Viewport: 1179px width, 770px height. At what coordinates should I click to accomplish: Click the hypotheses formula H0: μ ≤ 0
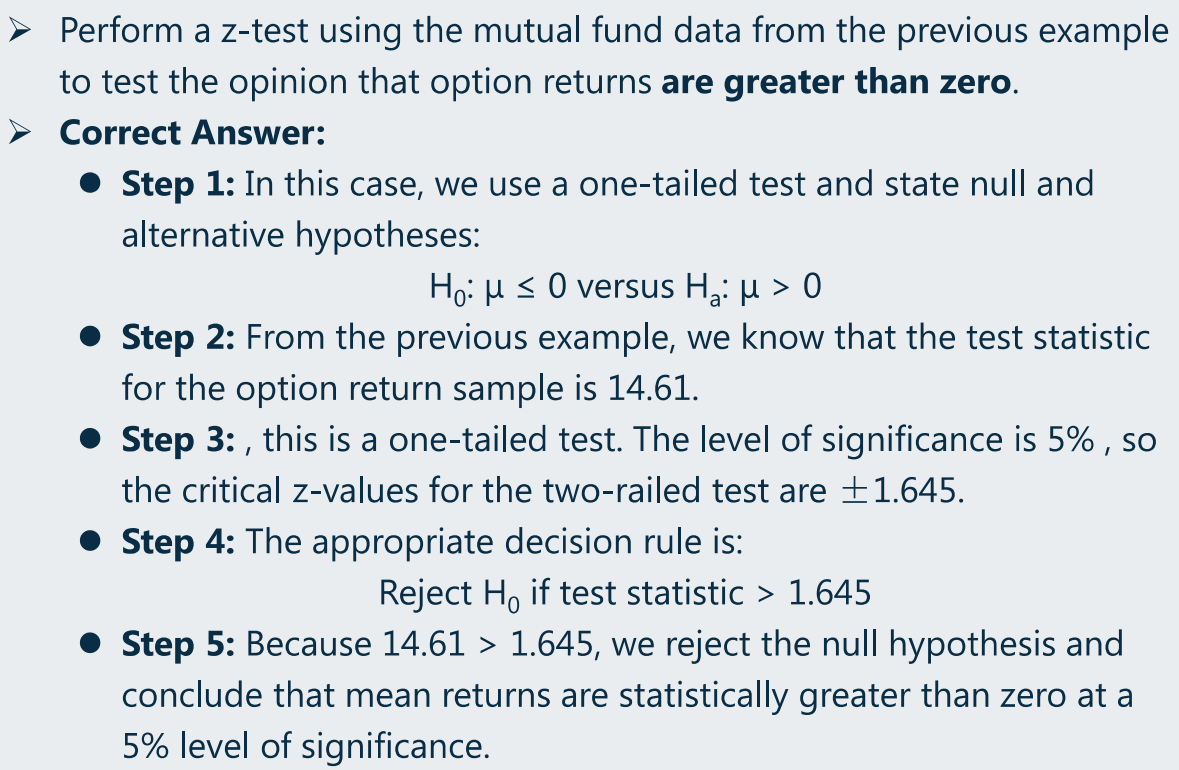(x=498, y=288)
